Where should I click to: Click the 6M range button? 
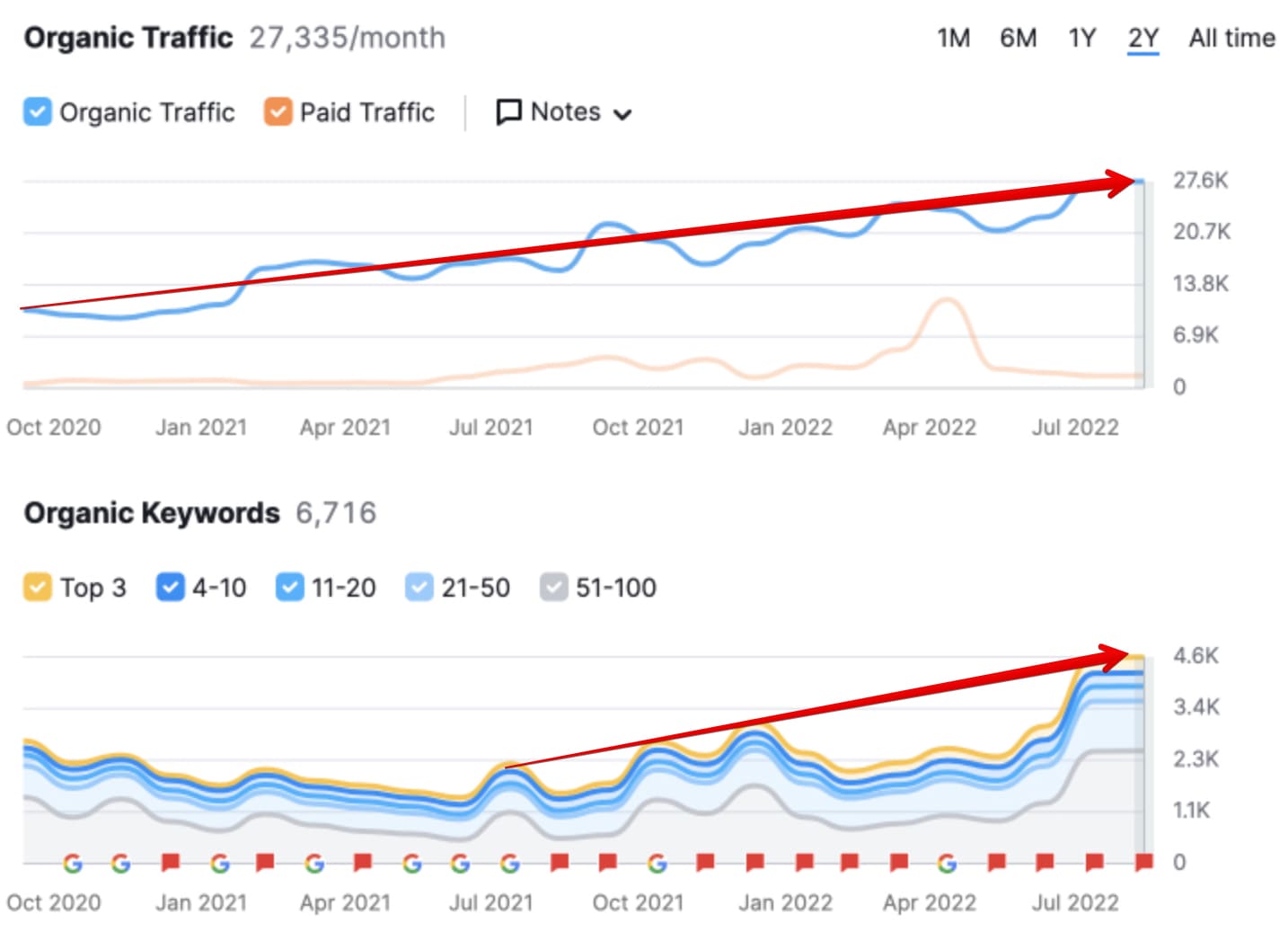(x=1019, y=38)
